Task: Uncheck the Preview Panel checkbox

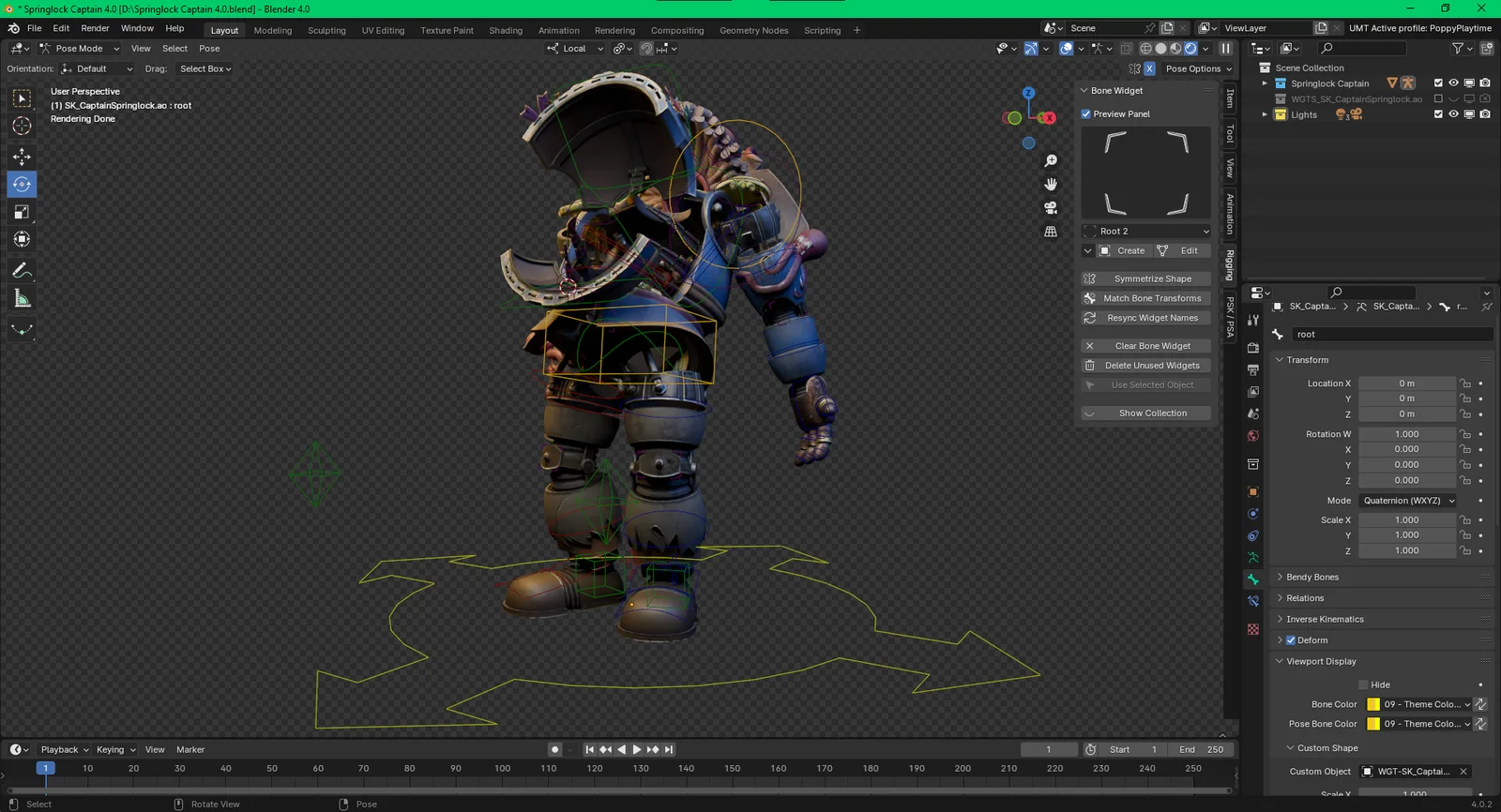Action: coord(1086,114)
